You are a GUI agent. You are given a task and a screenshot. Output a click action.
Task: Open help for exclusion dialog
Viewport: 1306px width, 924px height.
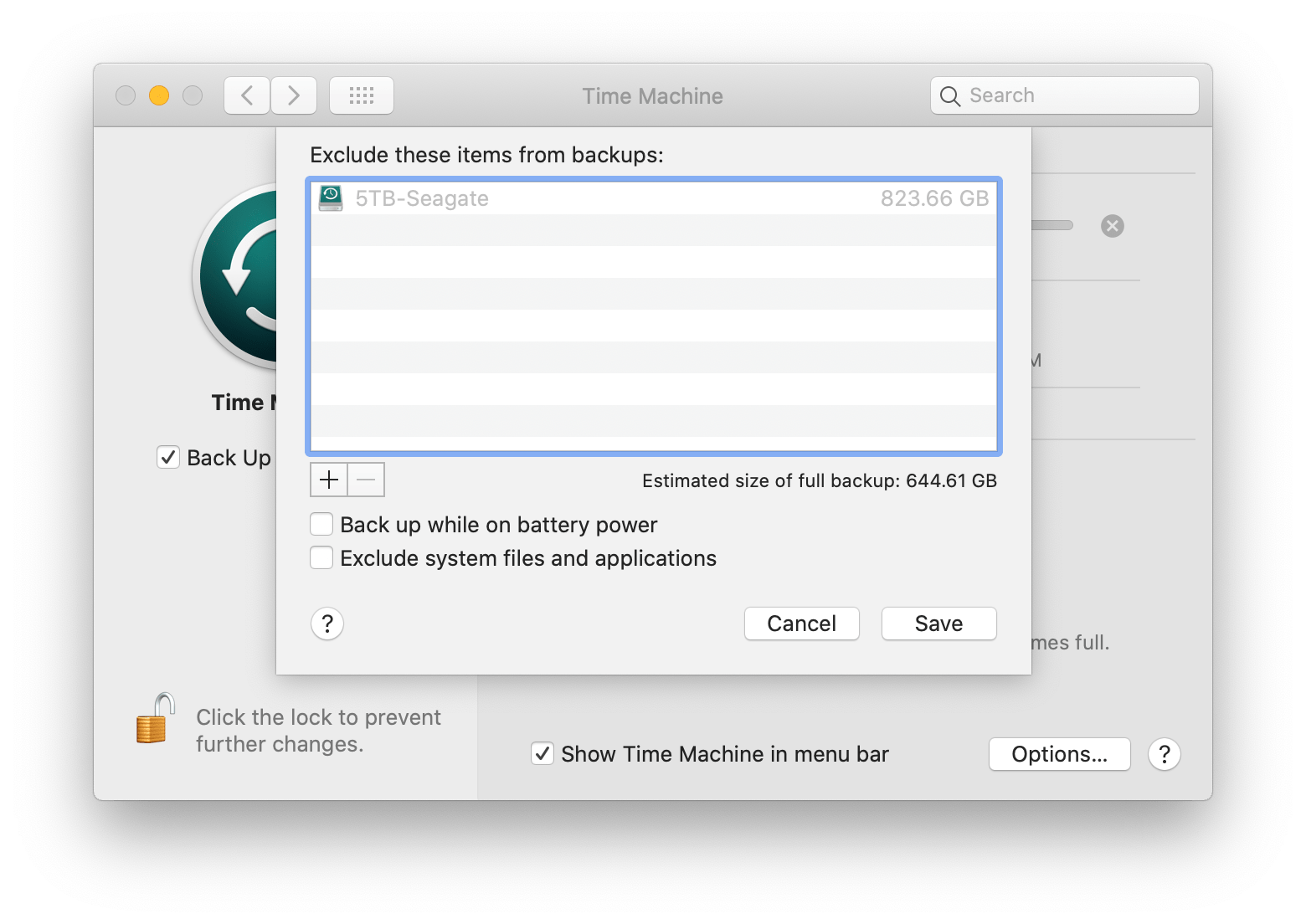327,624
